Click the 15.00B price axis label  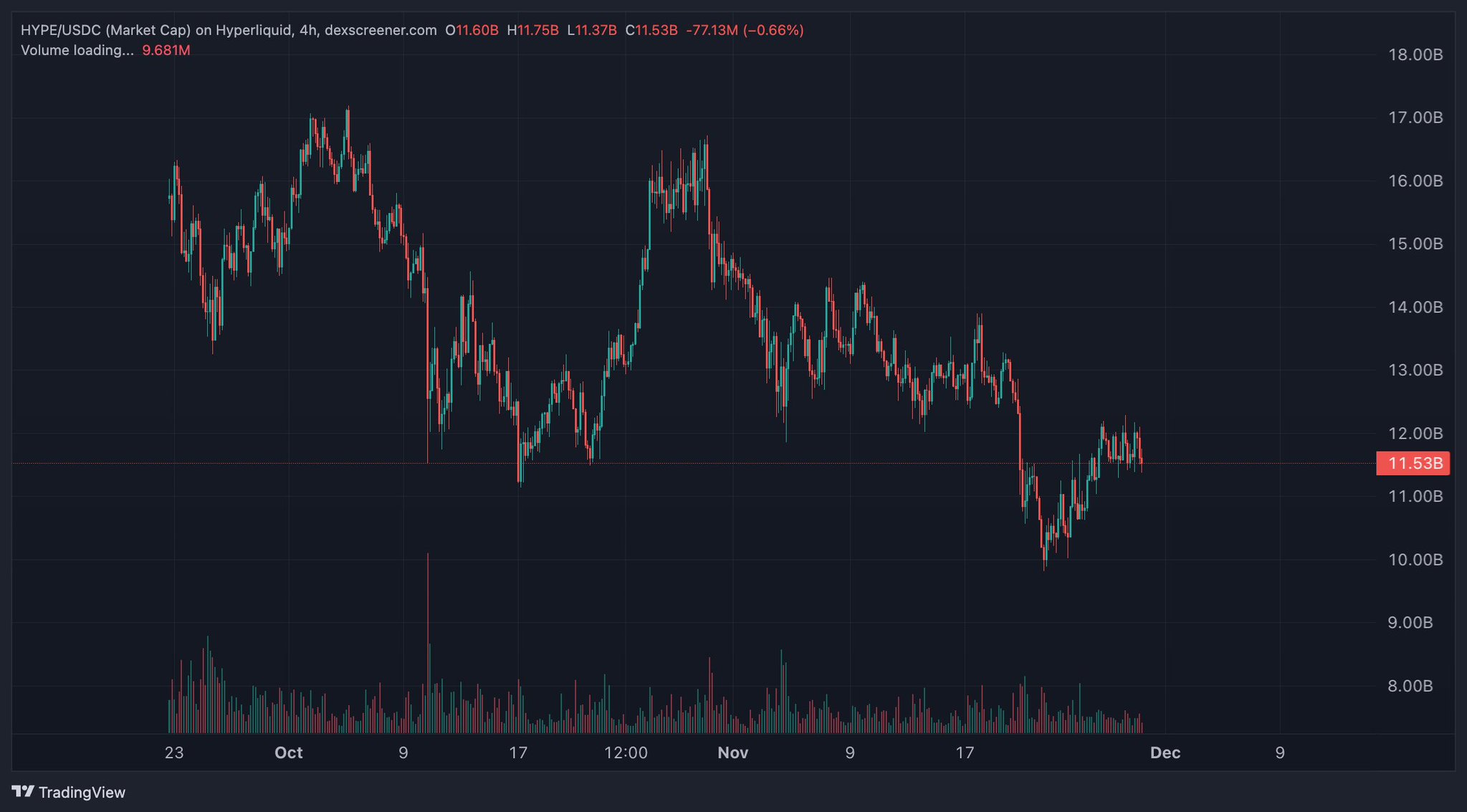tap(1415, 244)
